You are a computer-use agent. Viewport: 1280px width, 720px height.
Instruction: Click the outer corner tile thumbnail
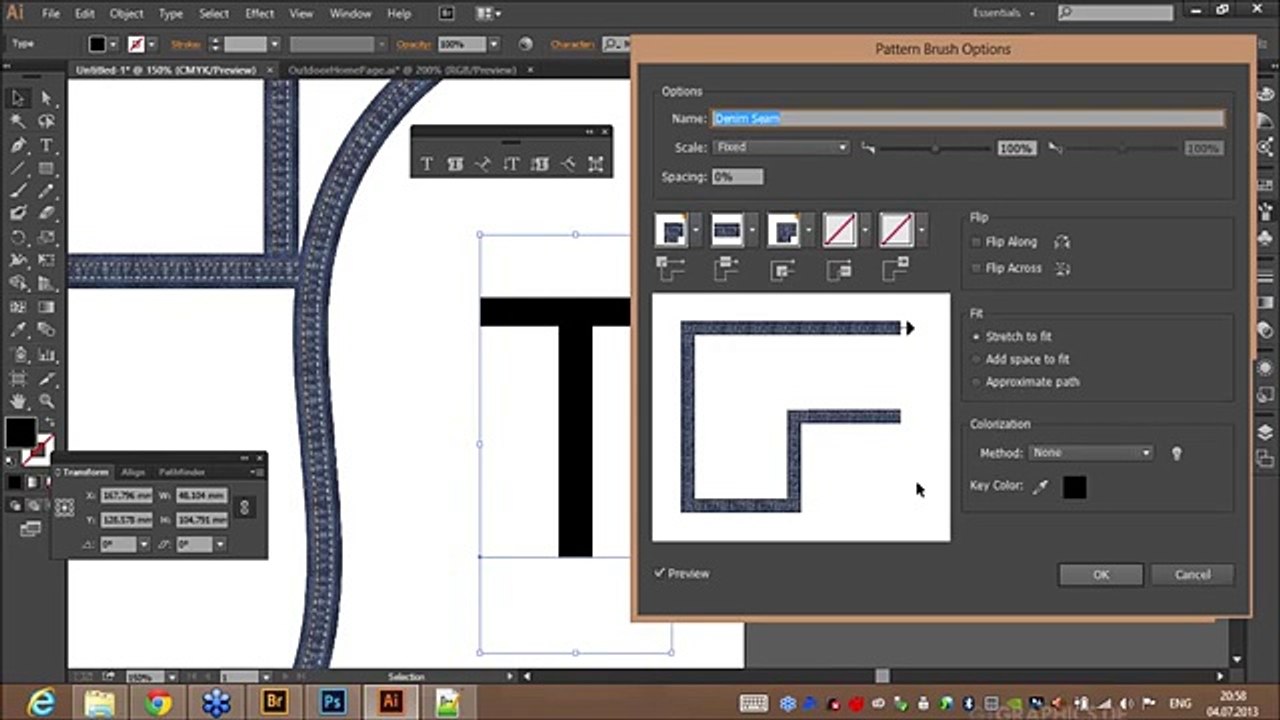point(671,230)
